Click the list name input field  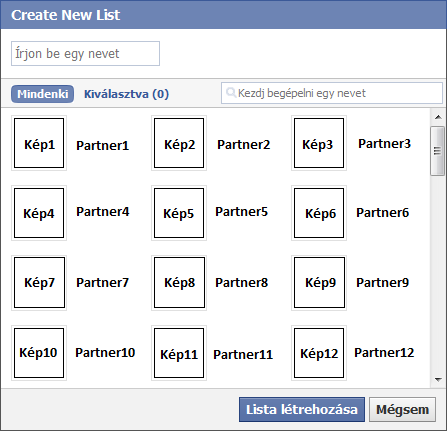[85, 53]
